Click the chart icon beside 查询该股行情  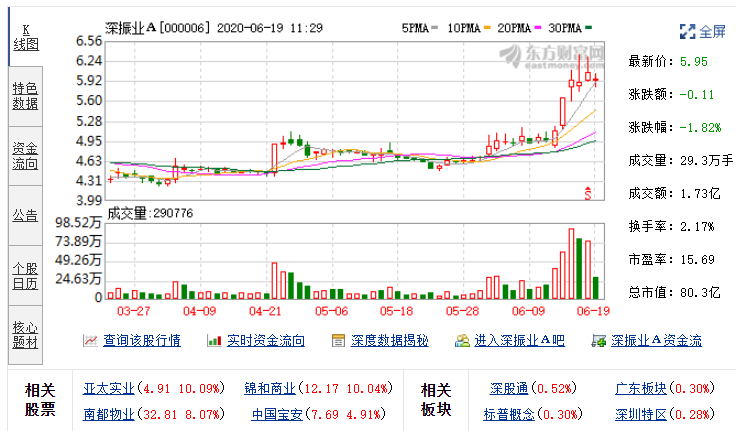point(90,340)
